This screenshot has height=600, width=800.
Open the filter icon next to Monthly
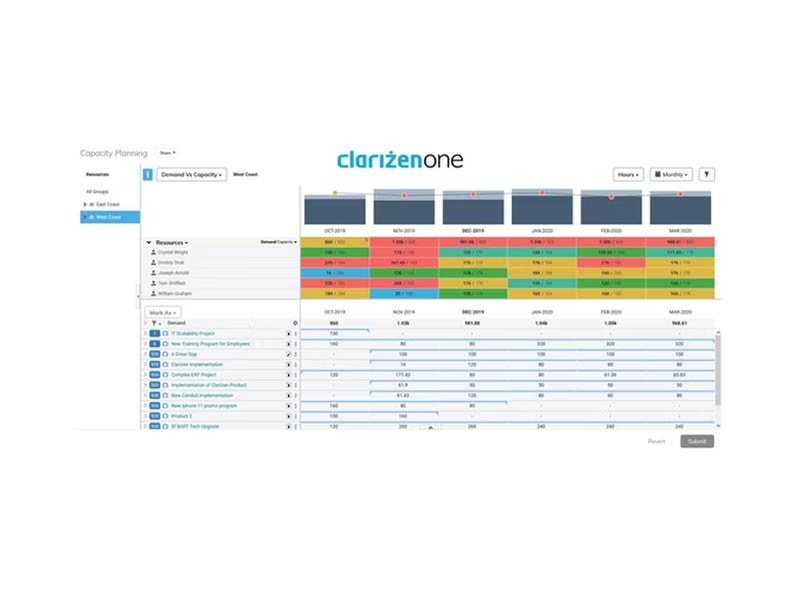pos(707,173)
